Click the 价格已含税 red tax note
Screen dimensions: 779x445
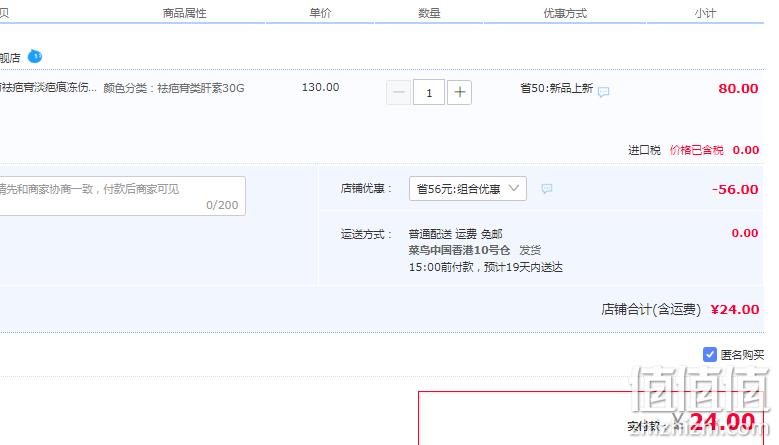click(x=697, y=150)
